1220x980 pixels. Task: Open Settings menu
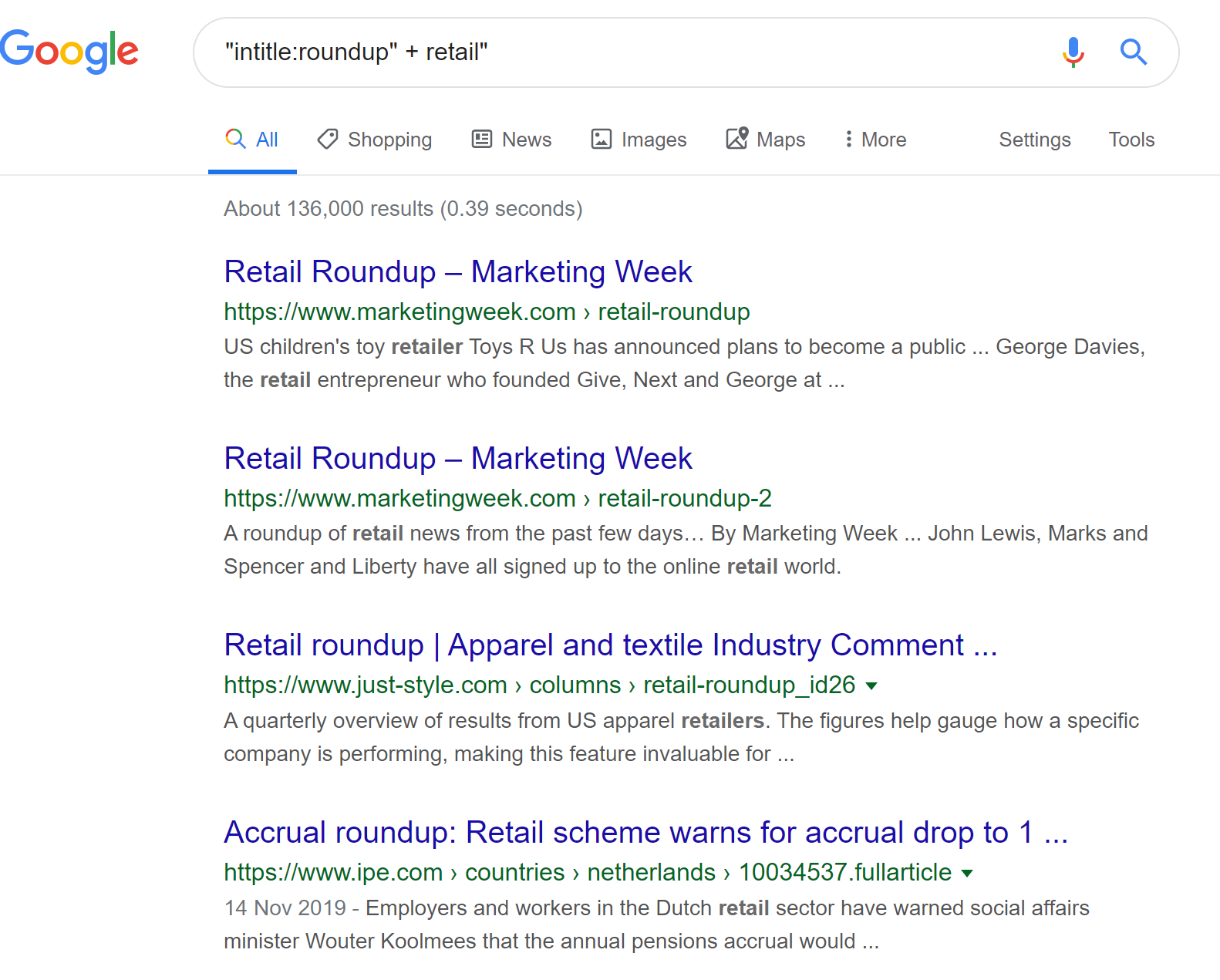pyautogui.click(x=1035, y=140)
